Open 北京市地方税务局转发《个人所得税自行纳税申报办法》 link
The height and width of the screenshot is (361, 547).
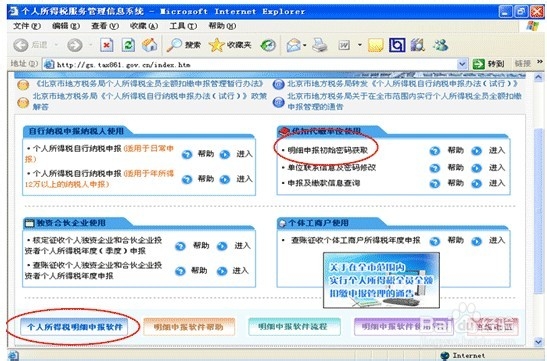coord(402,84)
